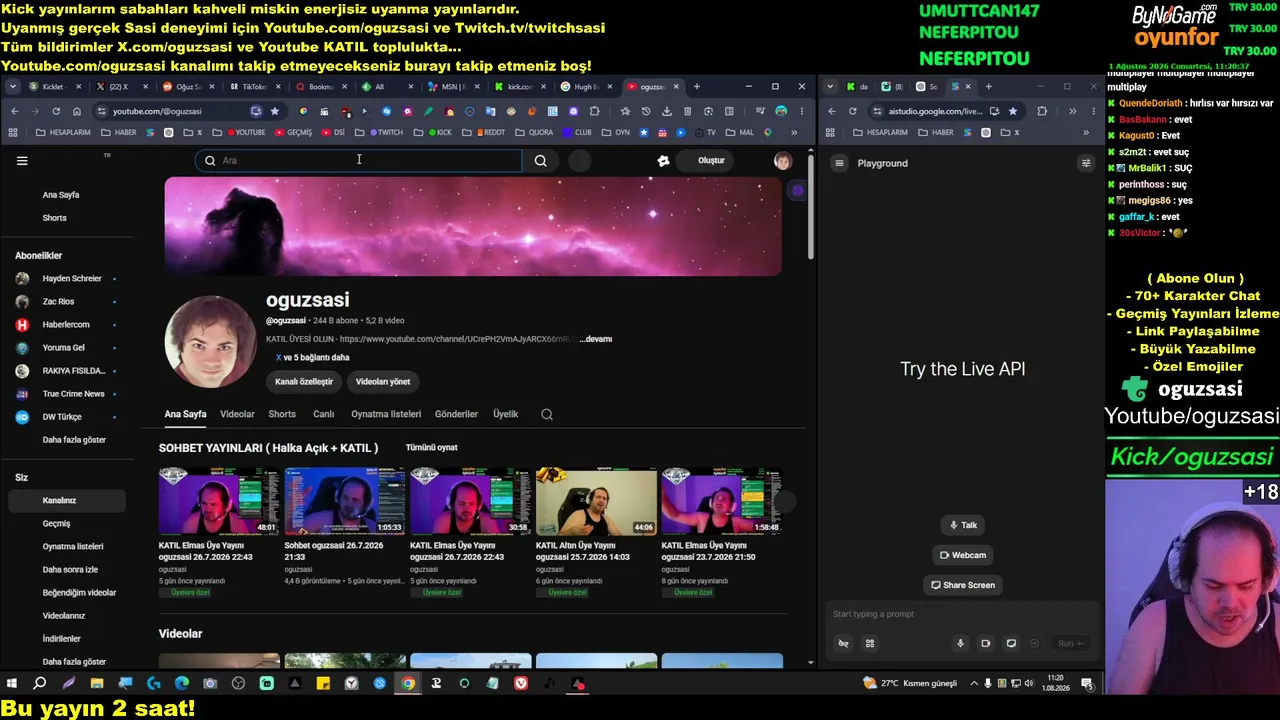
Task: Click the Webcam button in AI Studio
Action: (x=962, y=555)
